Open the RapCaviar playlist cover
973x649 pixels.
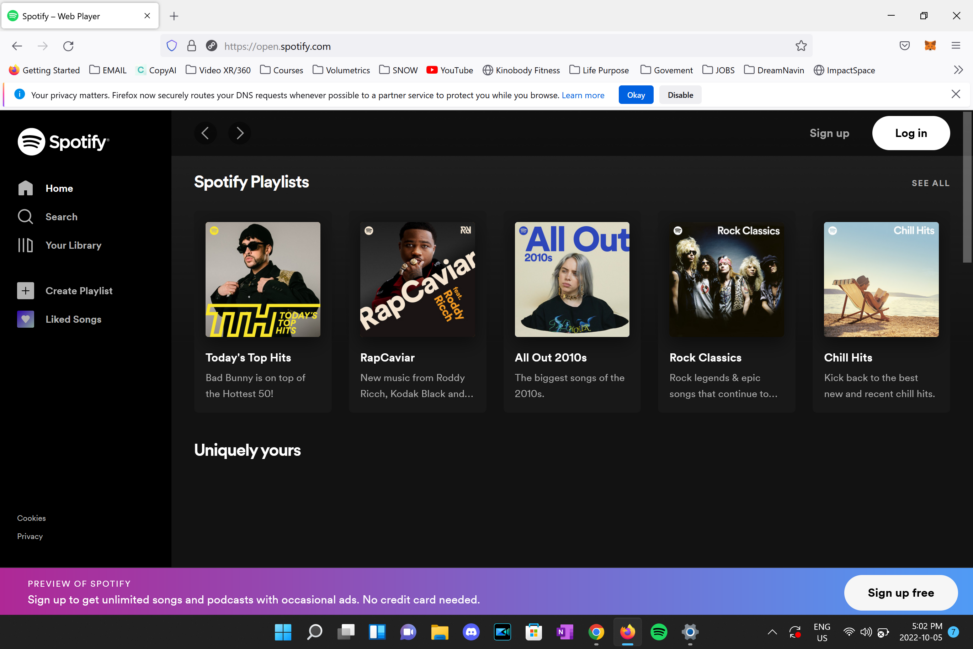click(x=418, y=279)
